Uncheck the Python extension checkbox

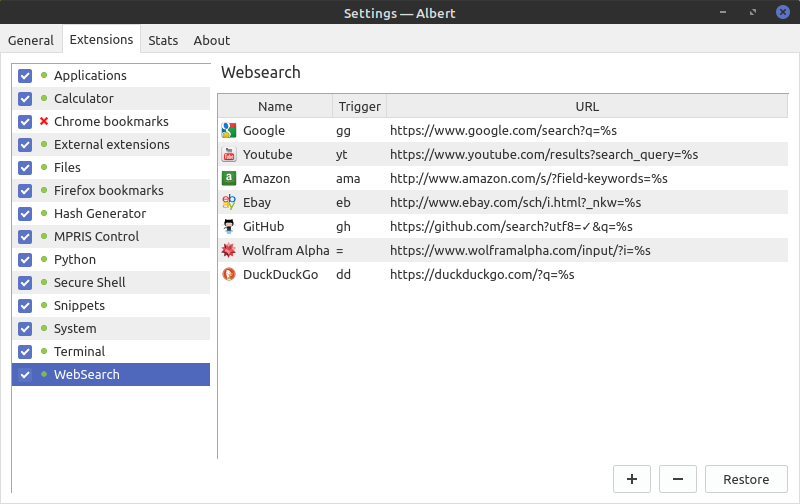click(25, 260)
